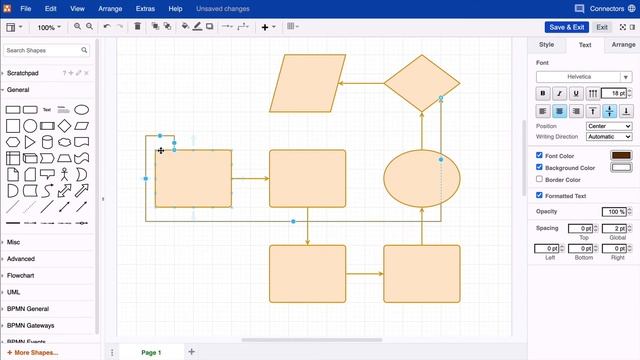Expand the UML shapes section
The height and width of the screenshot is (360, 640).
click(x=13, y=292)
